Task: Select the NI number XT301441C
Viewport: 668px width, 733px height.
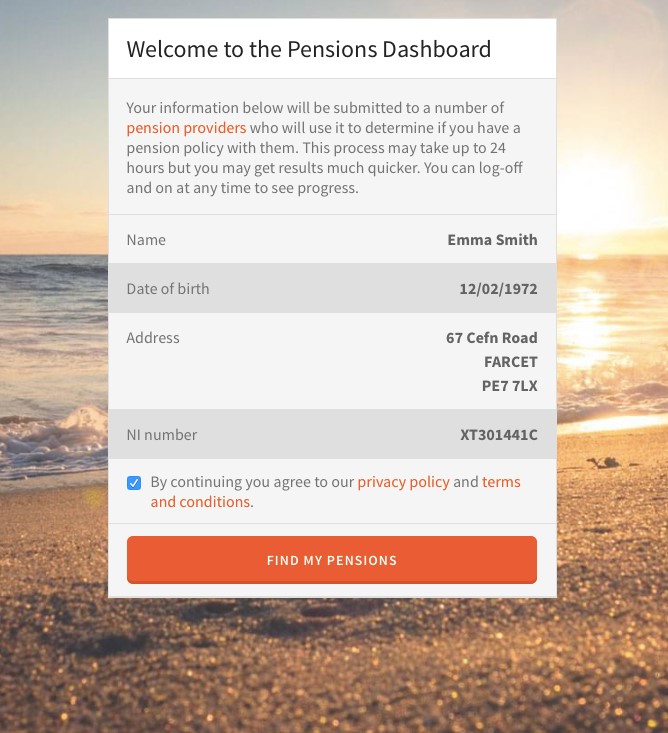Action: pos(498,435)
